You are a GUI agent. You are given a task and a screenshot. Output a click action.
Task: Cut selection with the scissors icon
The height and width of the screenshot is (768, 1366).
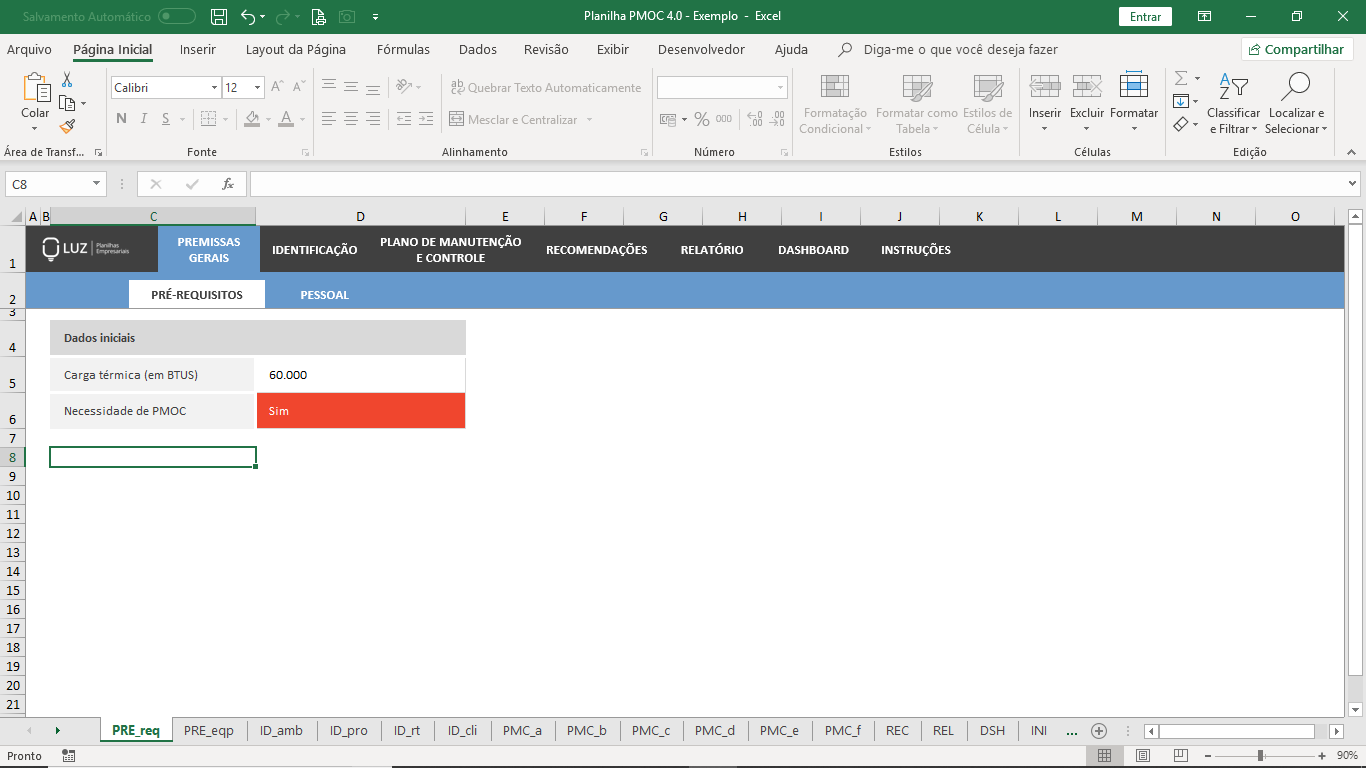click(x=67, y=79)
